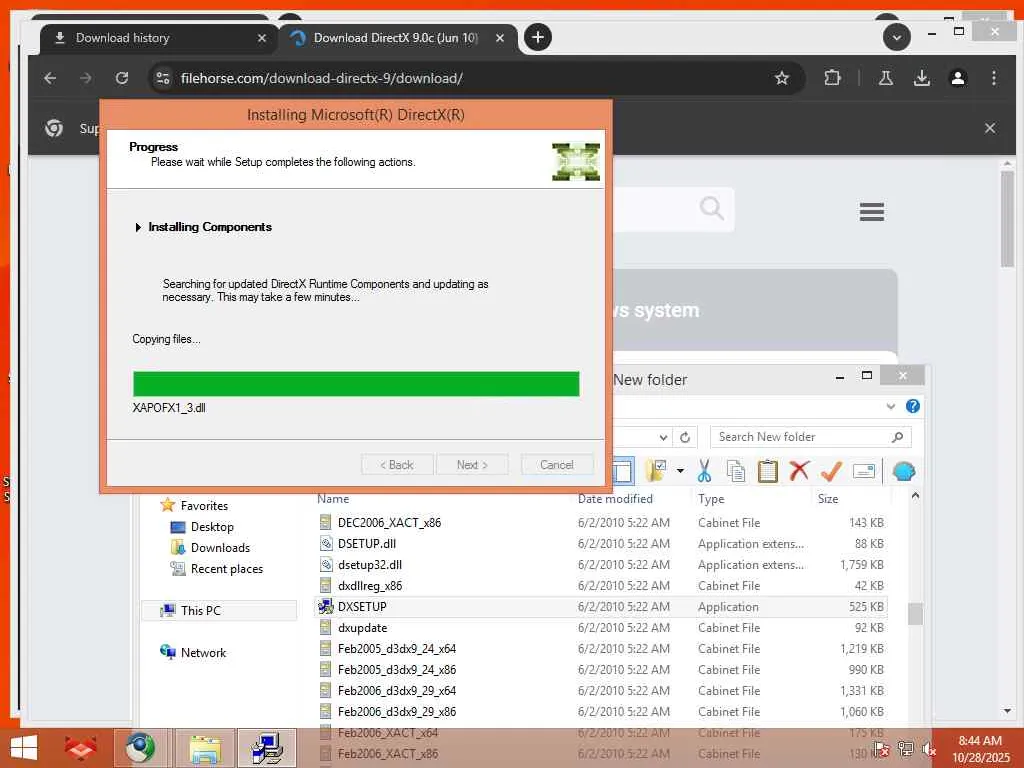Click the Explorer file list scrollbar thumb

pyautogui.click(x=915, y=613)
